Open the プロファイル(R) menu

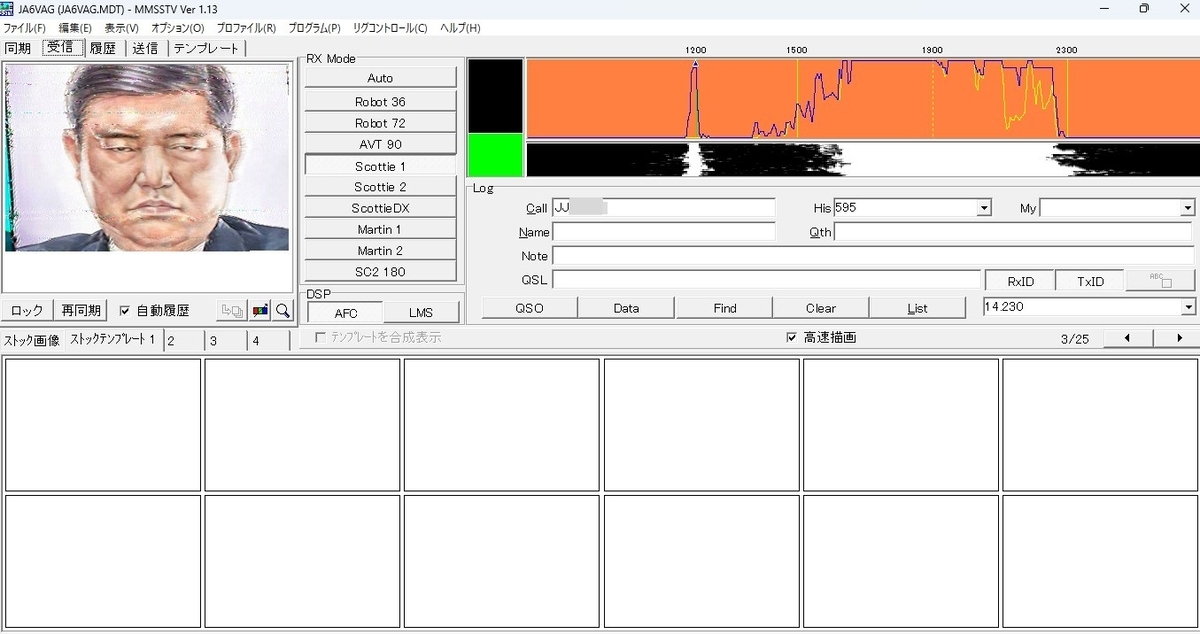pyautogui.click(x=246, y=28)
